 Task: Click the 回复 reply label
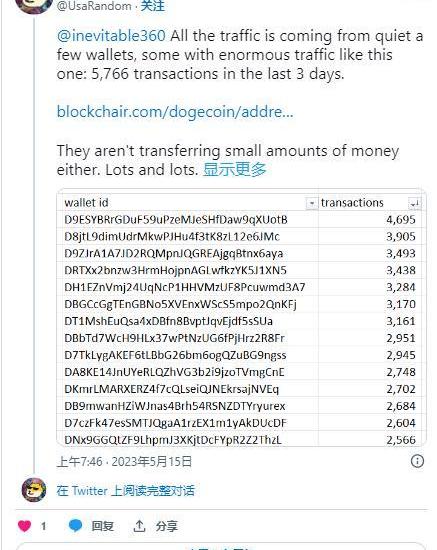[x=102, y=526]
